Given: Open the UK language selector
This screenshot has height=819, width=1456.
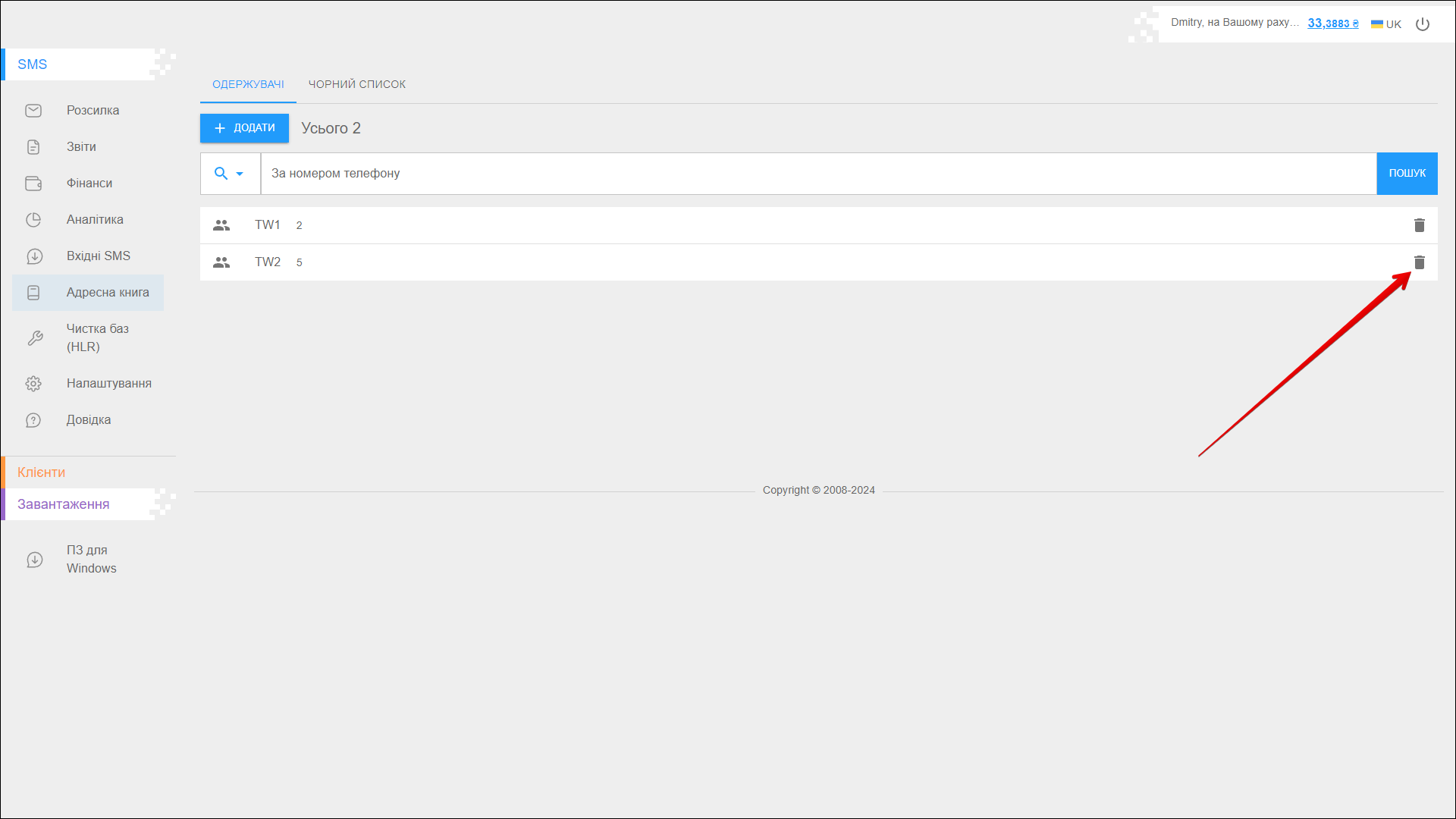Looking at the screenshot, I should pos(1386,24).
